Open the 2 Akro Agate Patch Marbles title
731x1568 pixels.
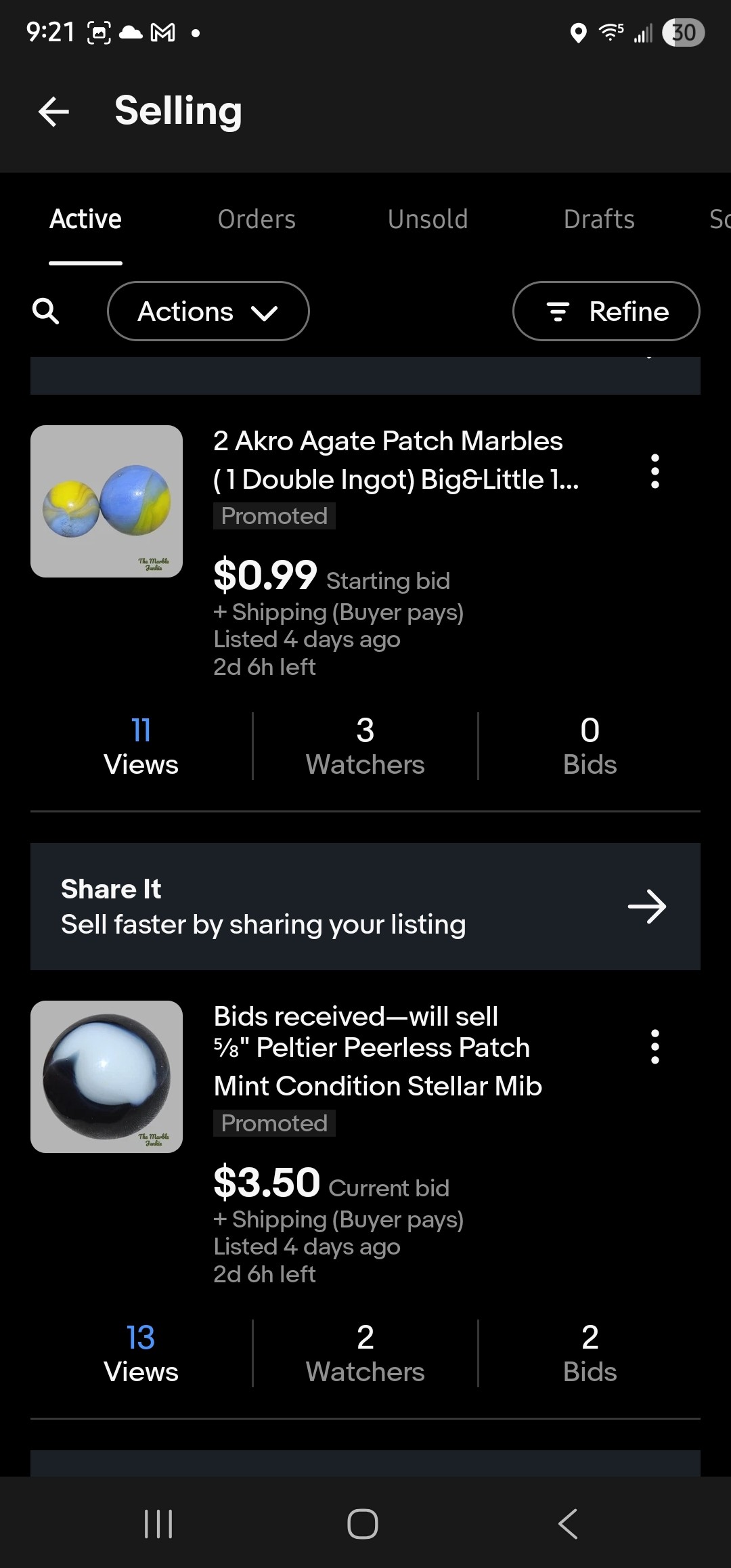pos(396,460)
